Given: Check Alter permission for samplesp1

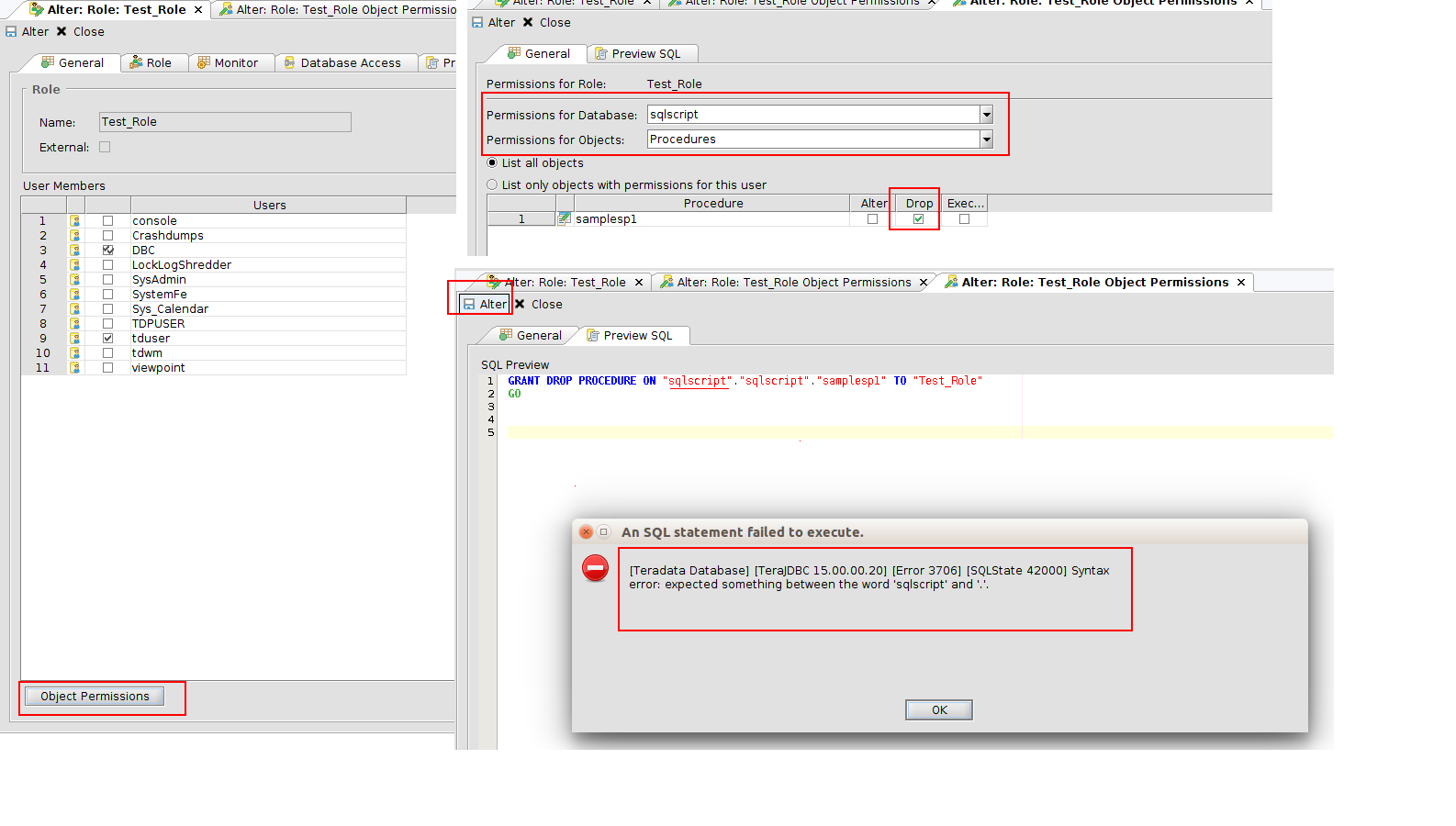Looking at the screenshot, I should tap(872, 219).
